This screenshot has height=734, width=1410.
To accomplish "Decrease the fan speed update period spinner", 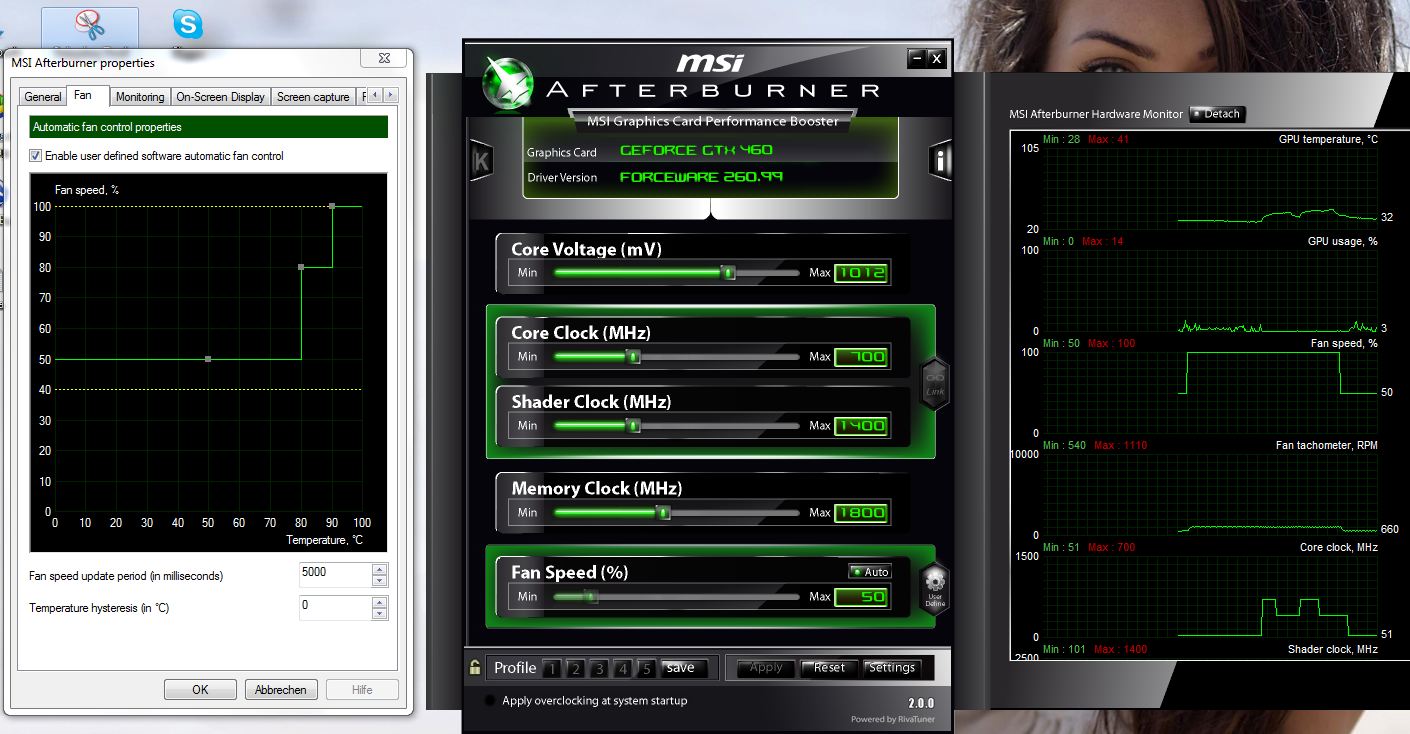I will point(379,581).
